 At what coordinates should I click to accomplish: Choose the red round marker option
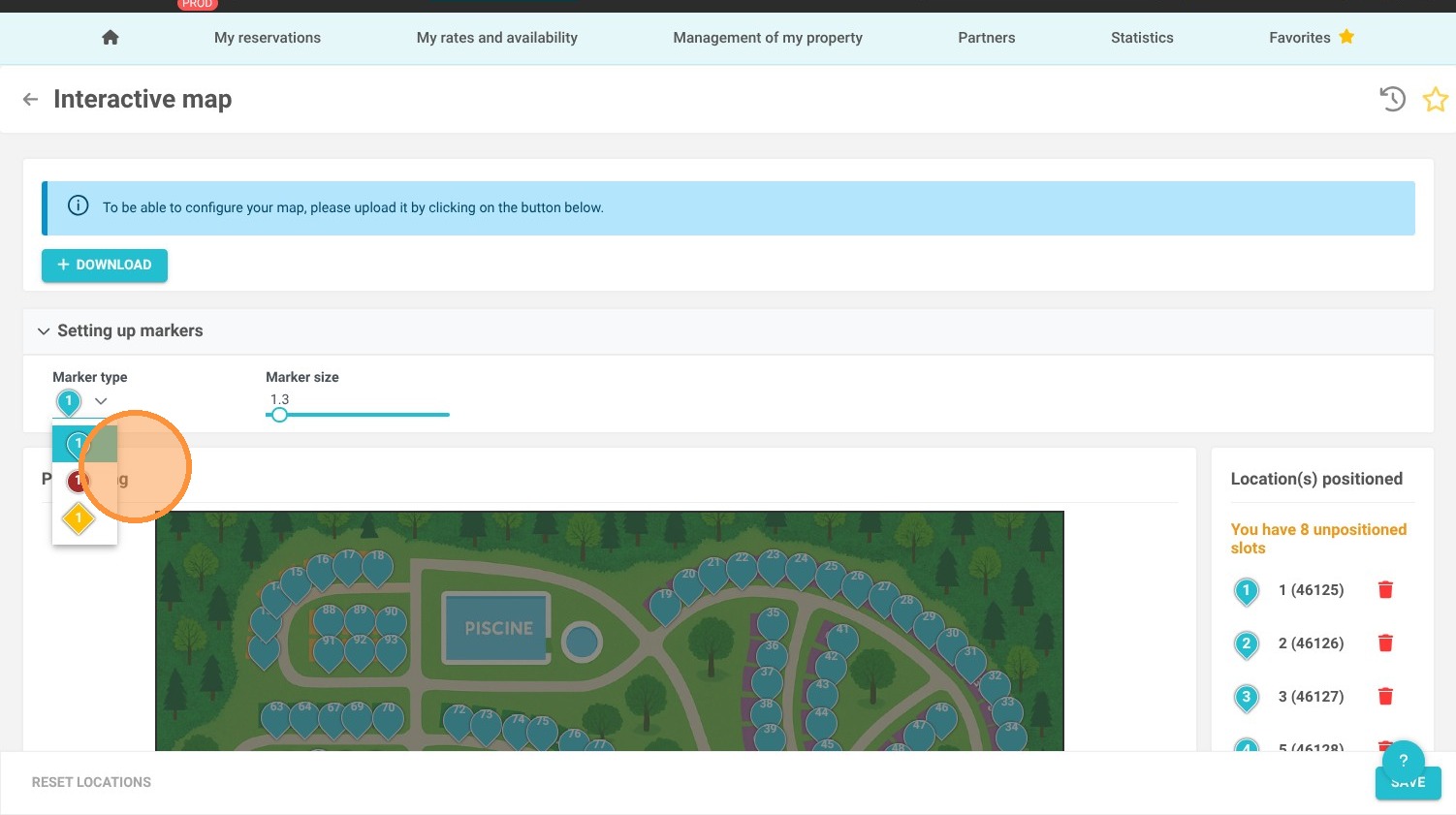point(78,480)
